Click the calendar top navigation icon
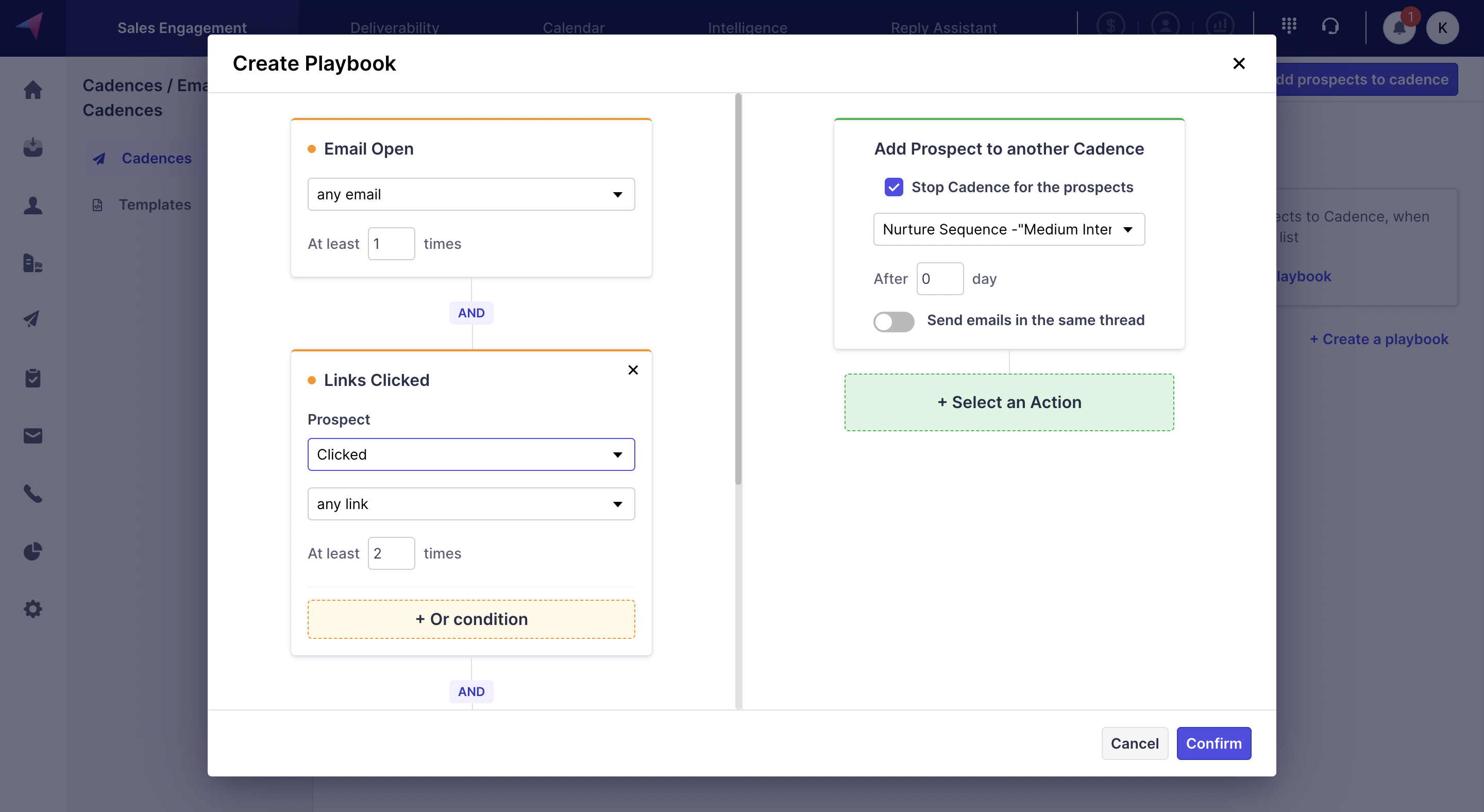1484x812 pixels. pyautogui.click(x=573, y=27)
